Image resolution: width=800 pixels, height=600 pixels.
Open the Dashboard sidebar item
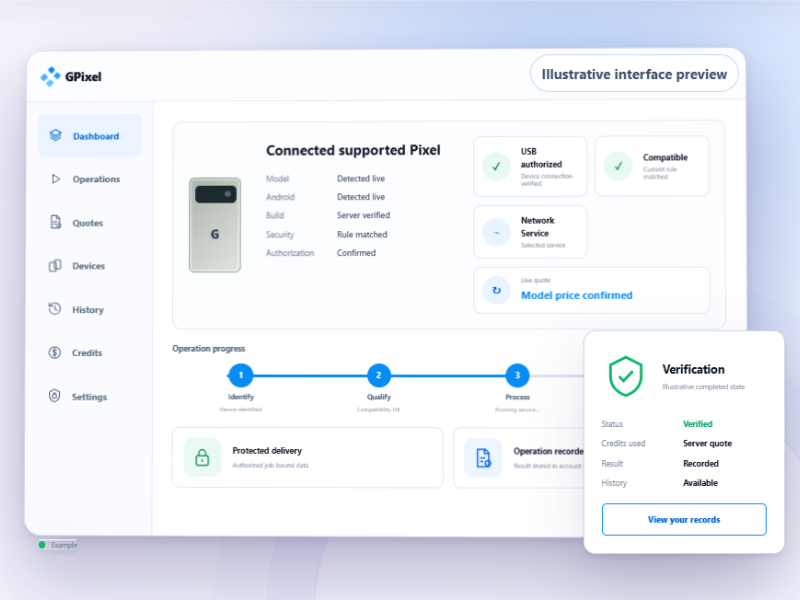coord(90,136)
